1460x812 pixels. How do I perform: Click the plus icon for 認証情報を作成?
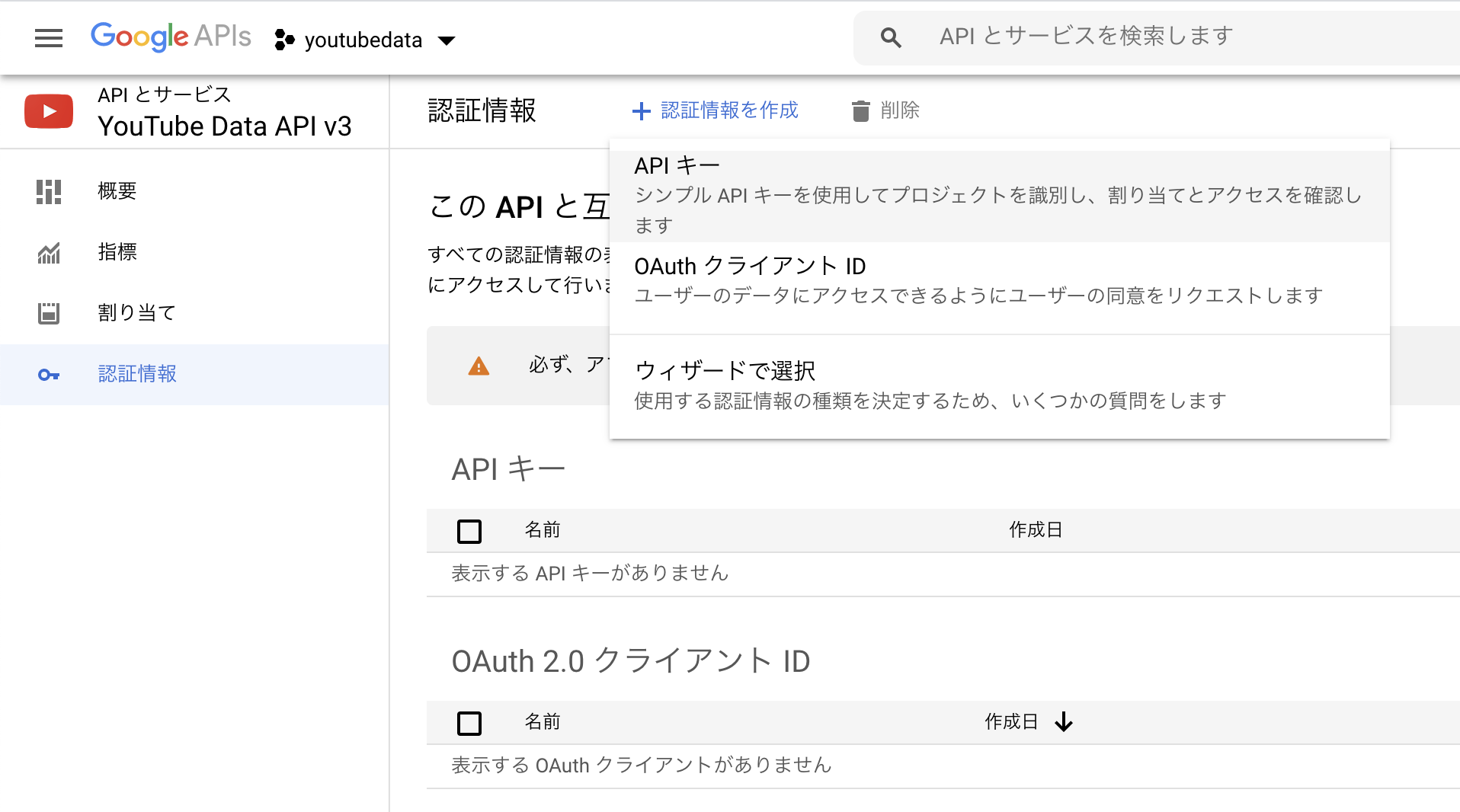coord(642,111)
